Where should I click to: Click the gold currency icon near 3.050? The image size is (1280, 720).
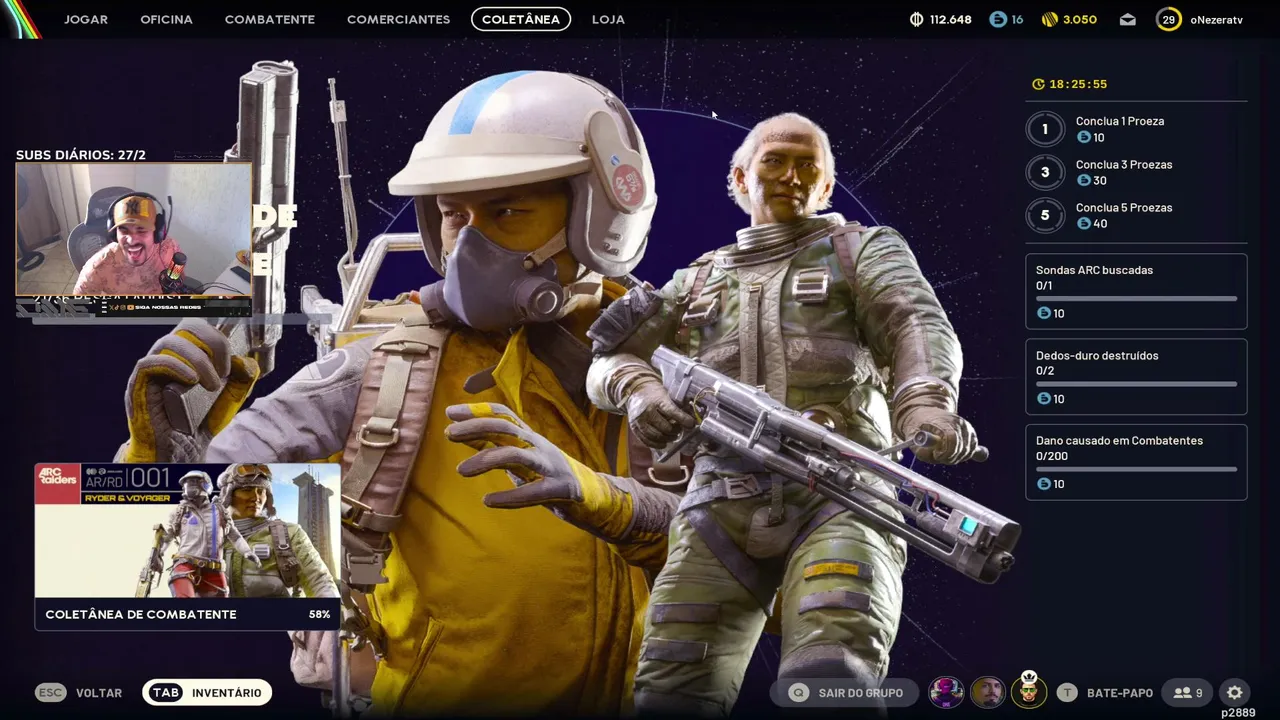pyautogui.click(x=1049, y=19)
